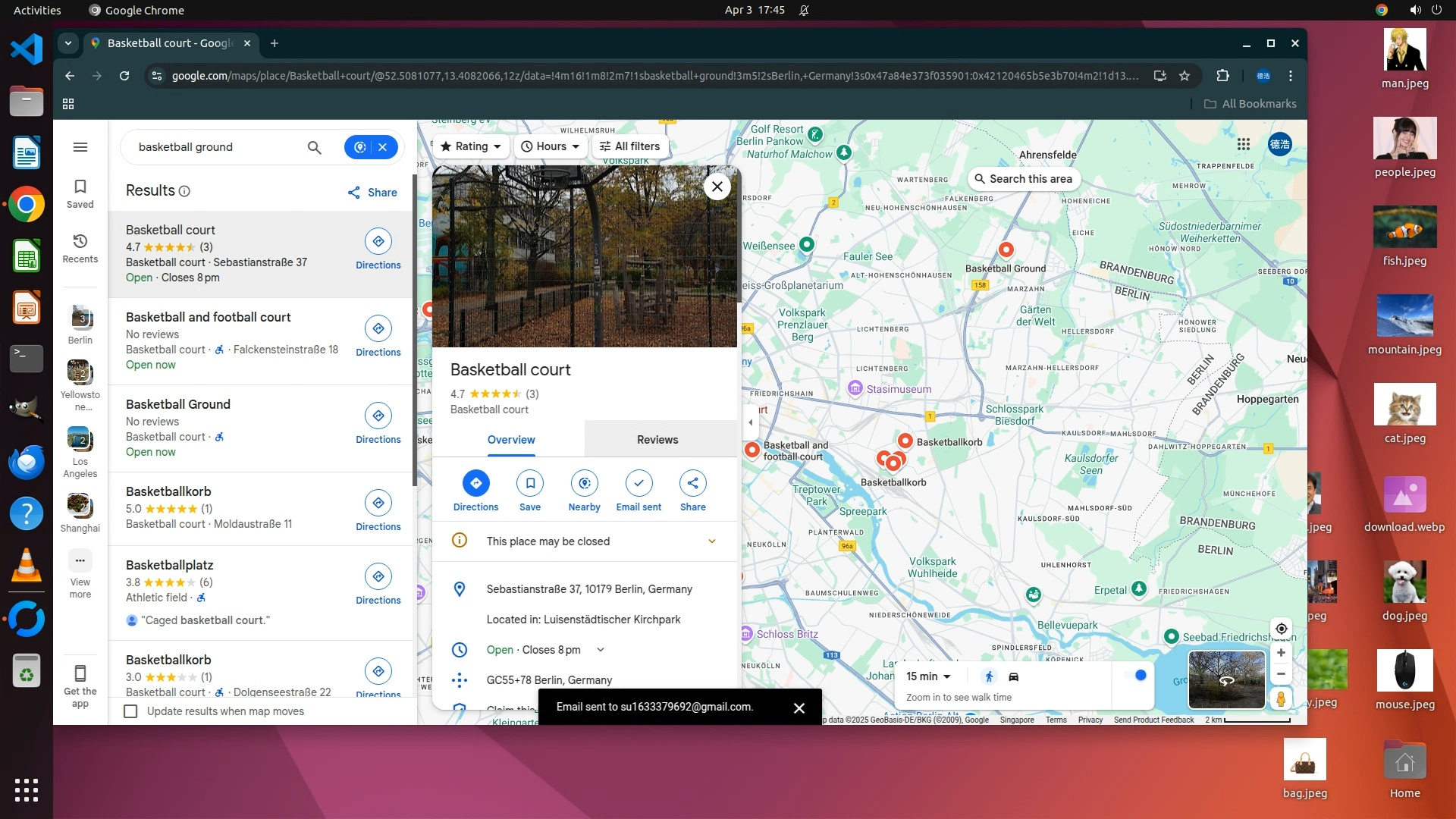
Task: Drop the Street View pegman icon
Action: 1281,698
